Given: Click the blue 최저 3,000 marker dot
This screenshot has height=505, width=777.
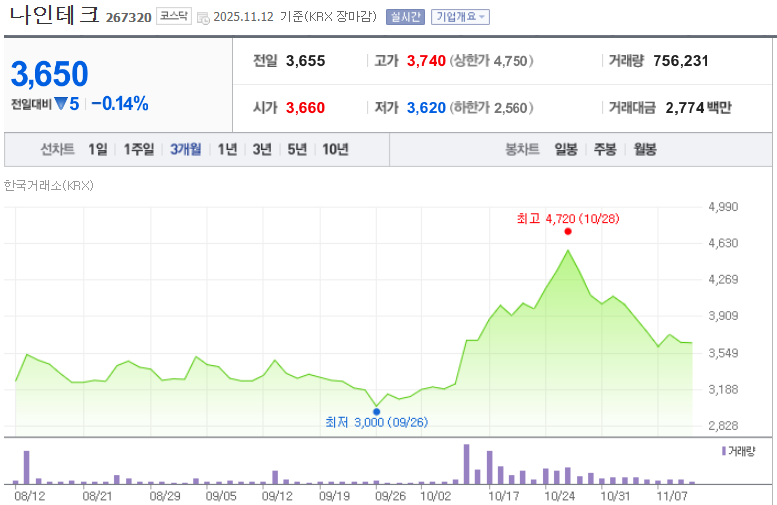Looking at the screenshot, I should click(377, 411).
